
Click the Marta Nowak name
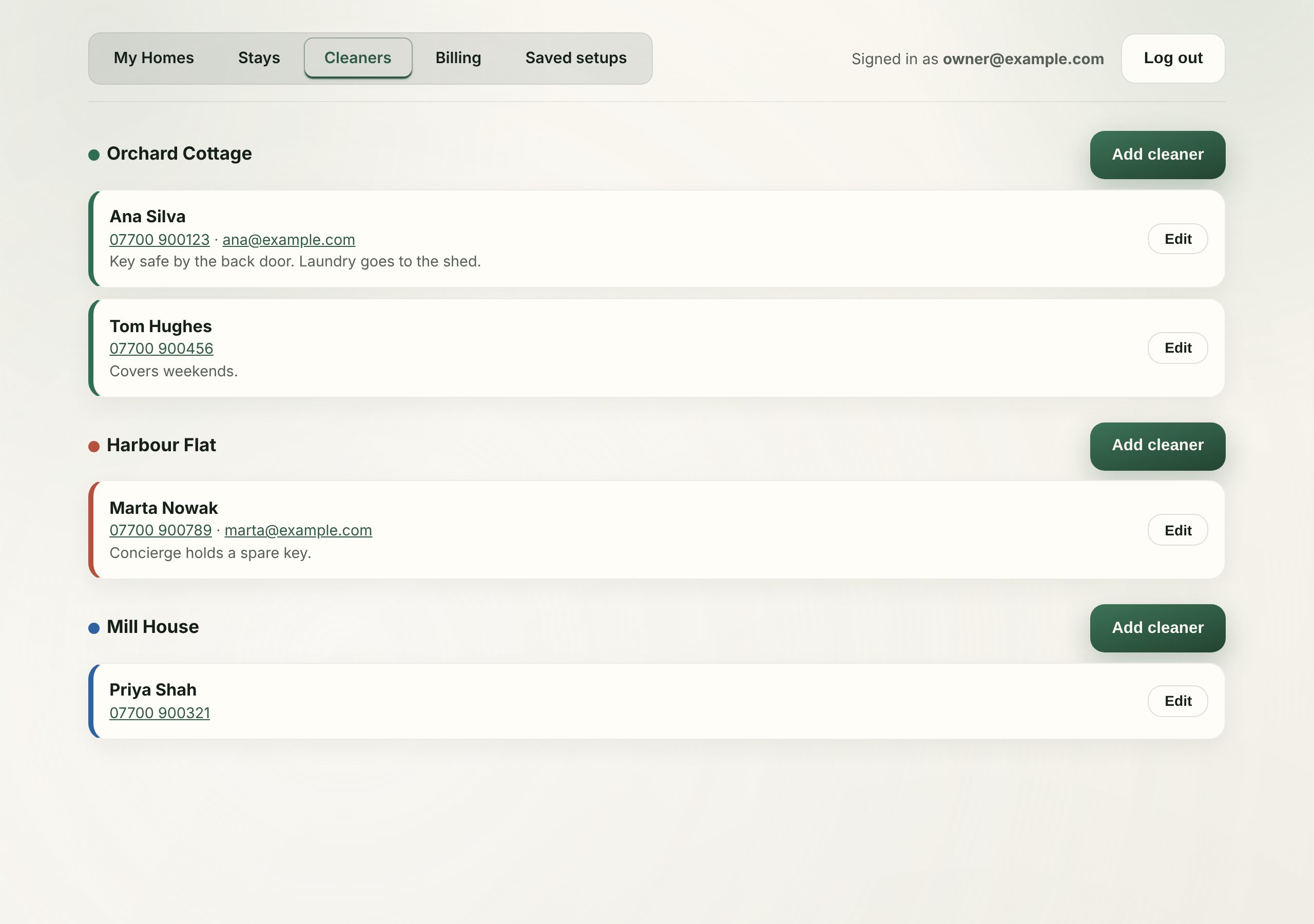pos(163,508)
